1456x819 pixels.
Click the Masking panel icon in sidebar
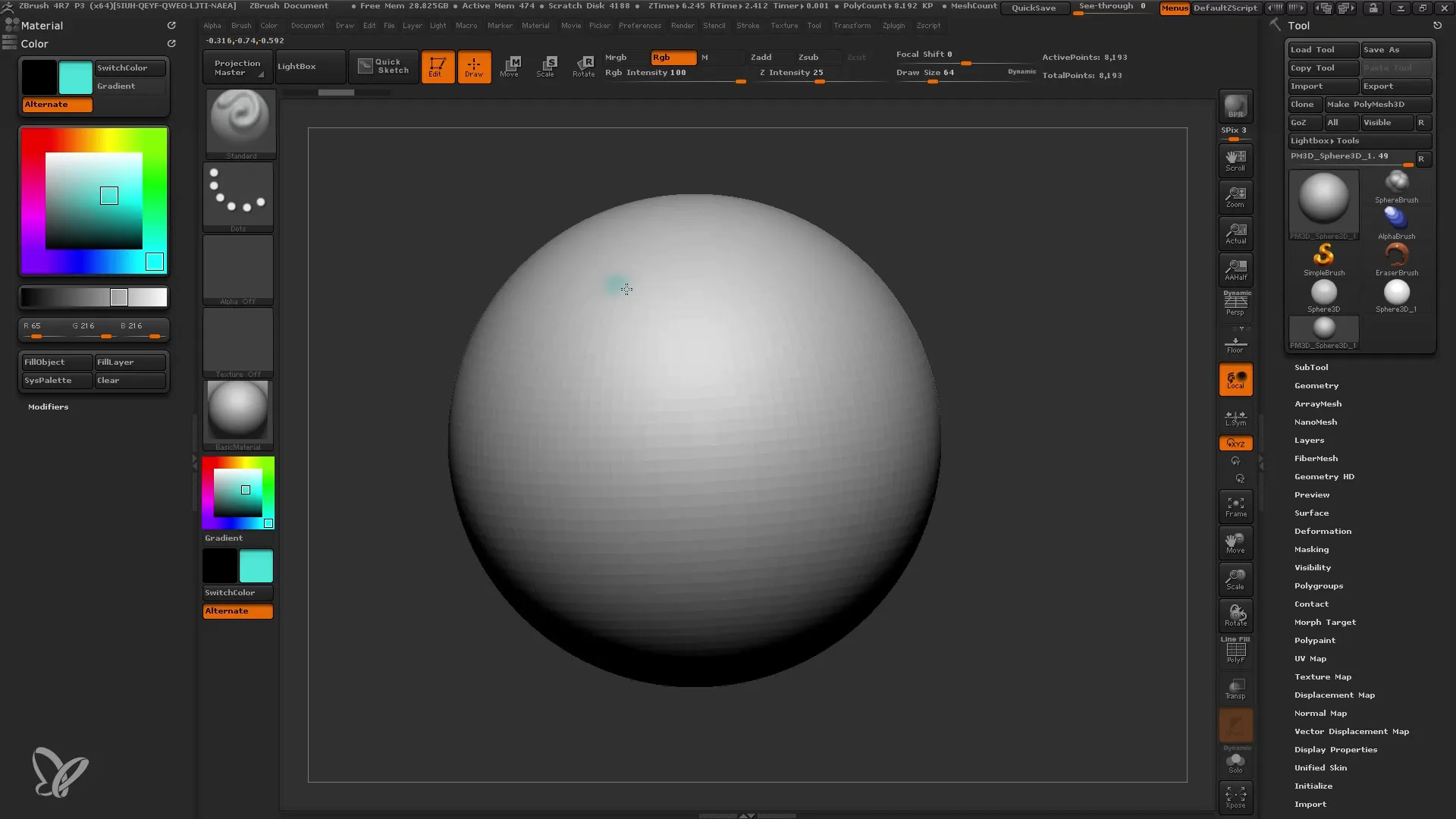point(1311,549)
